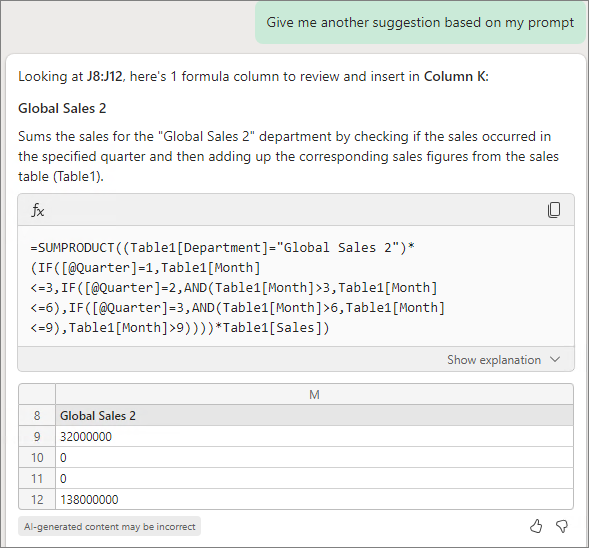Click the fx formula icon
Screen dimensions: 589x548
pyautogui.click(x=38, y=210)
